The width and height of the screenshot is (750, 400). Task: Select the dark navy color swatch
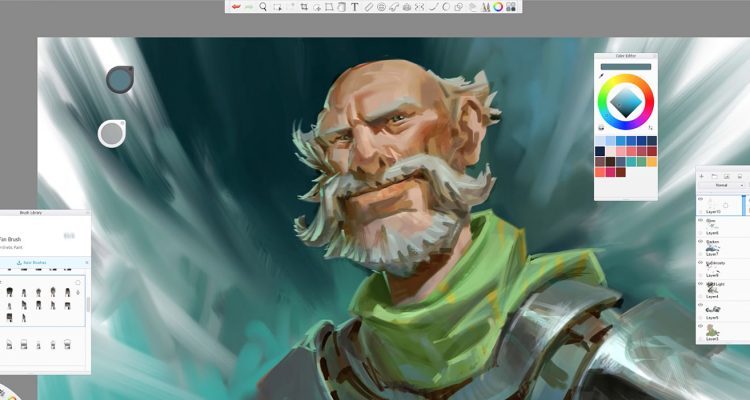(x=600, y=150)
